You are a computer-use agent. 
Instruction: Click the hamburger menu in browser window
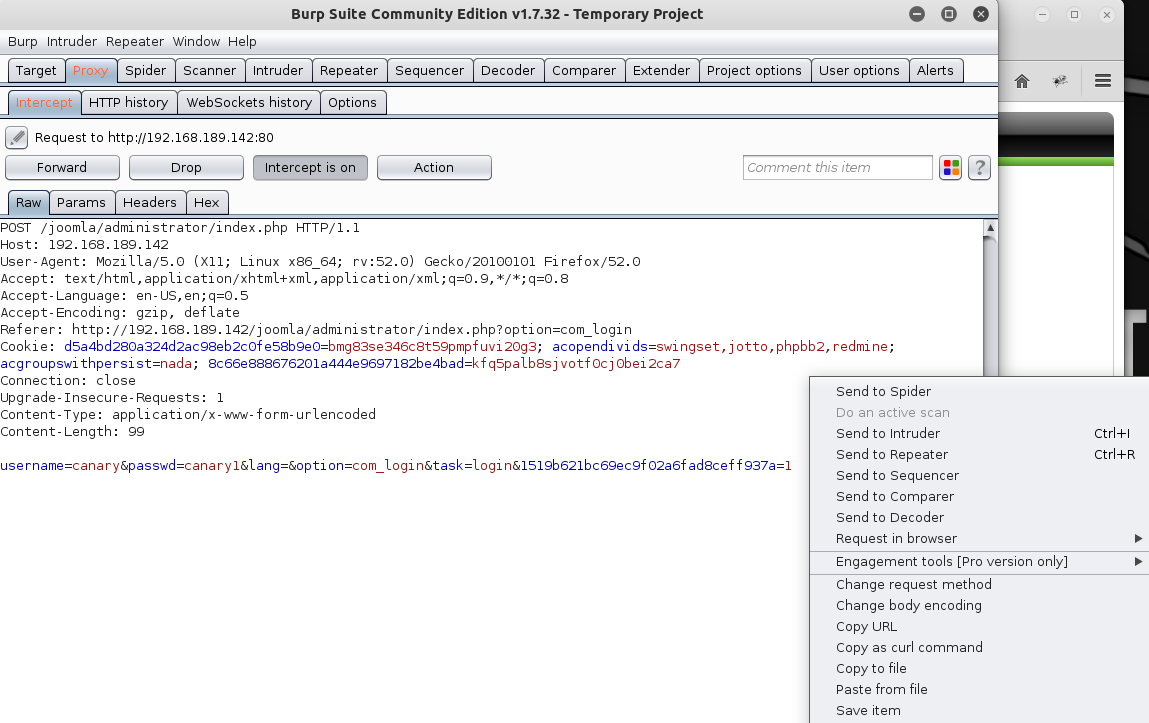1103,81
